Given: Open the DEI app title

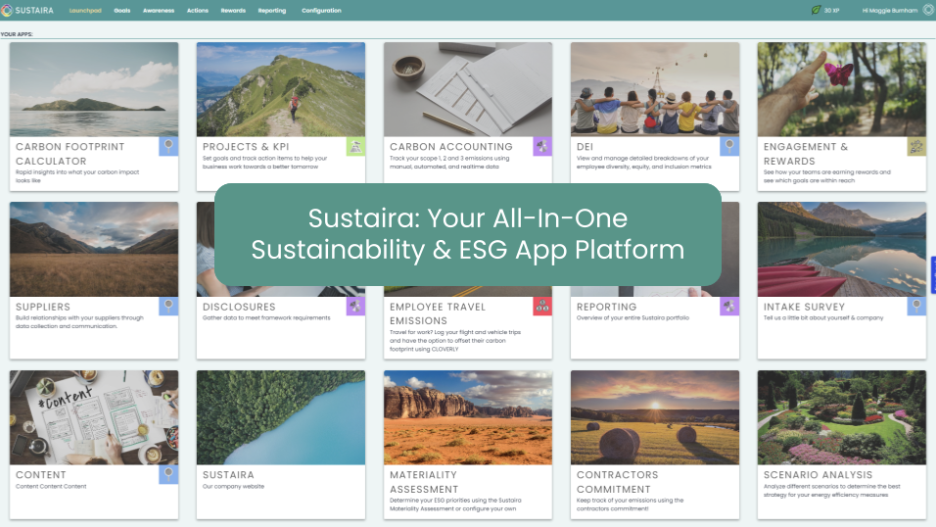Looking at the screenshot, I should click(x=584, y=147).
